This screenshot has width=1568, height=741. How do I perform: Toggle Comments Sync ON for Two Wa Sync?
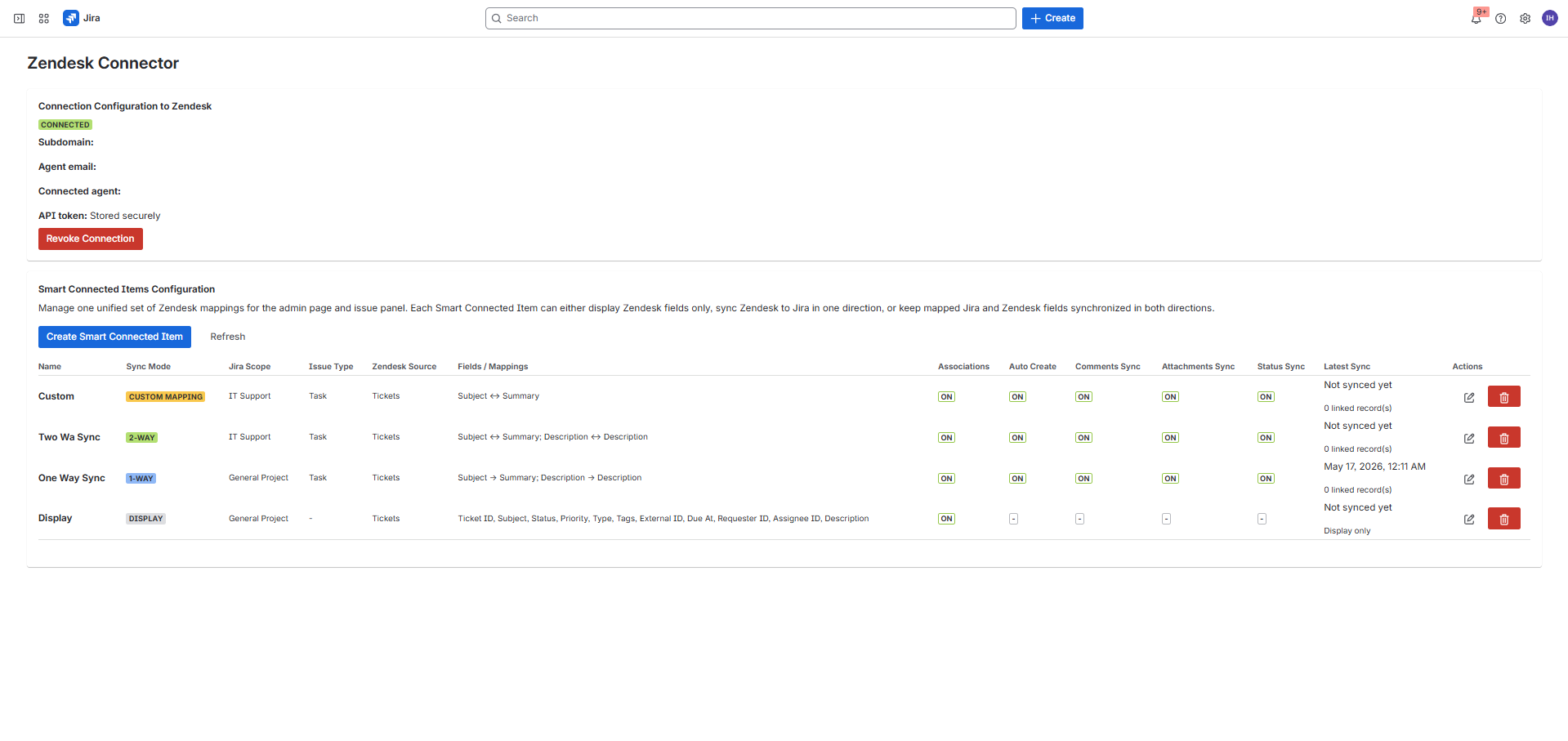pyautogui.click(x=1083, y=438)
